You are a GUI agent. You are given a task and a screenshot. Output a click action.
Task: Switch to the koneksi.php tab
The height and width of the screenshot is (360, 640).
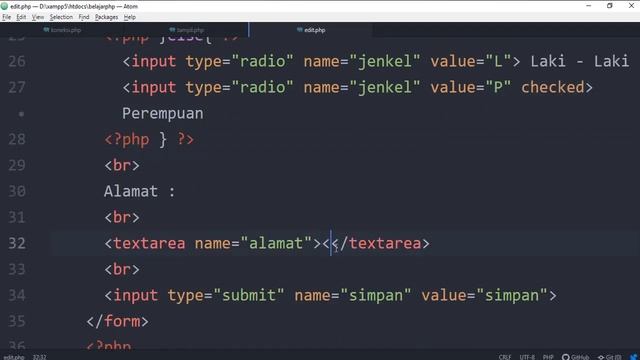[x=62, y=30]
